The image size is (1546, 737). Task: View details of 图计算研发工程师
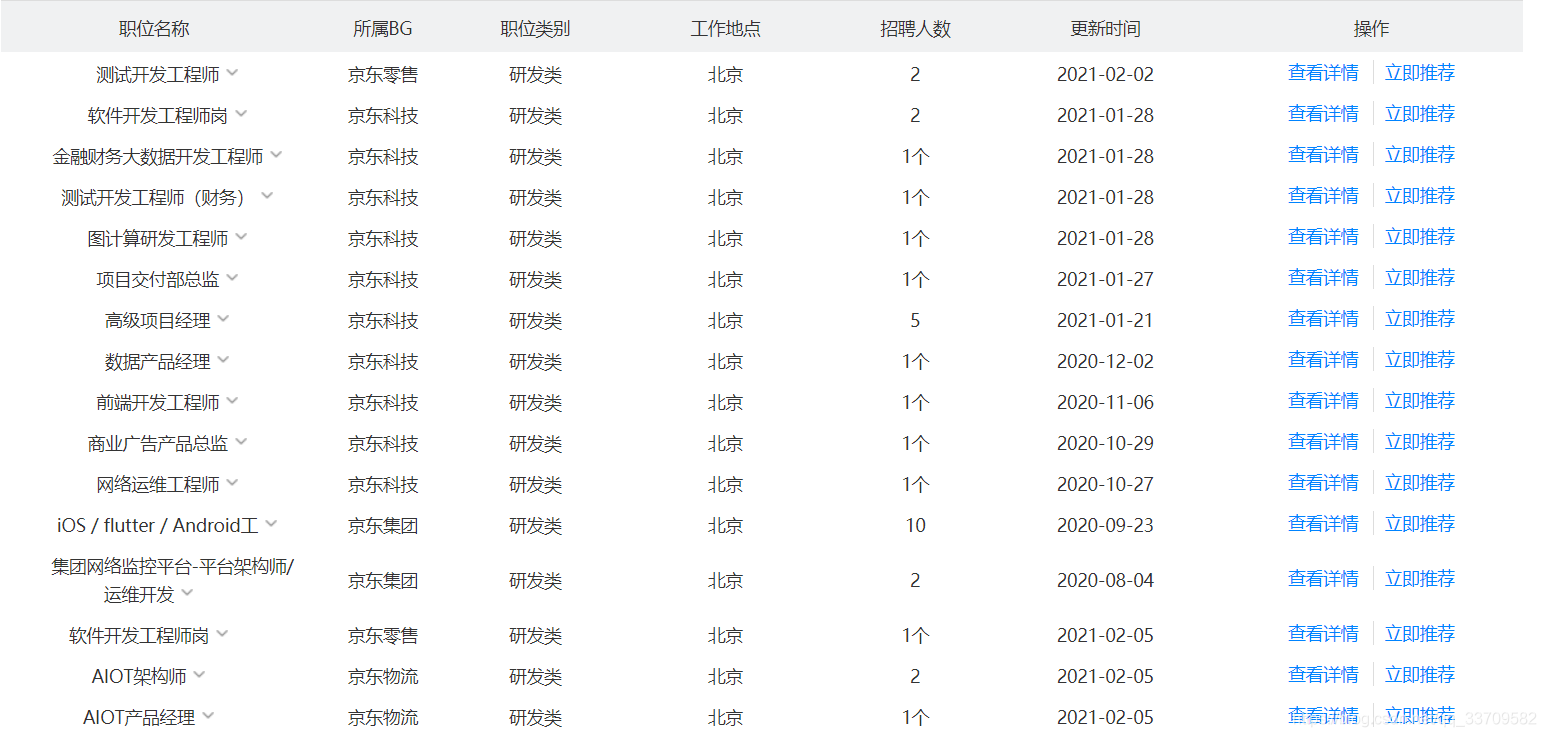click(1323, 237)
